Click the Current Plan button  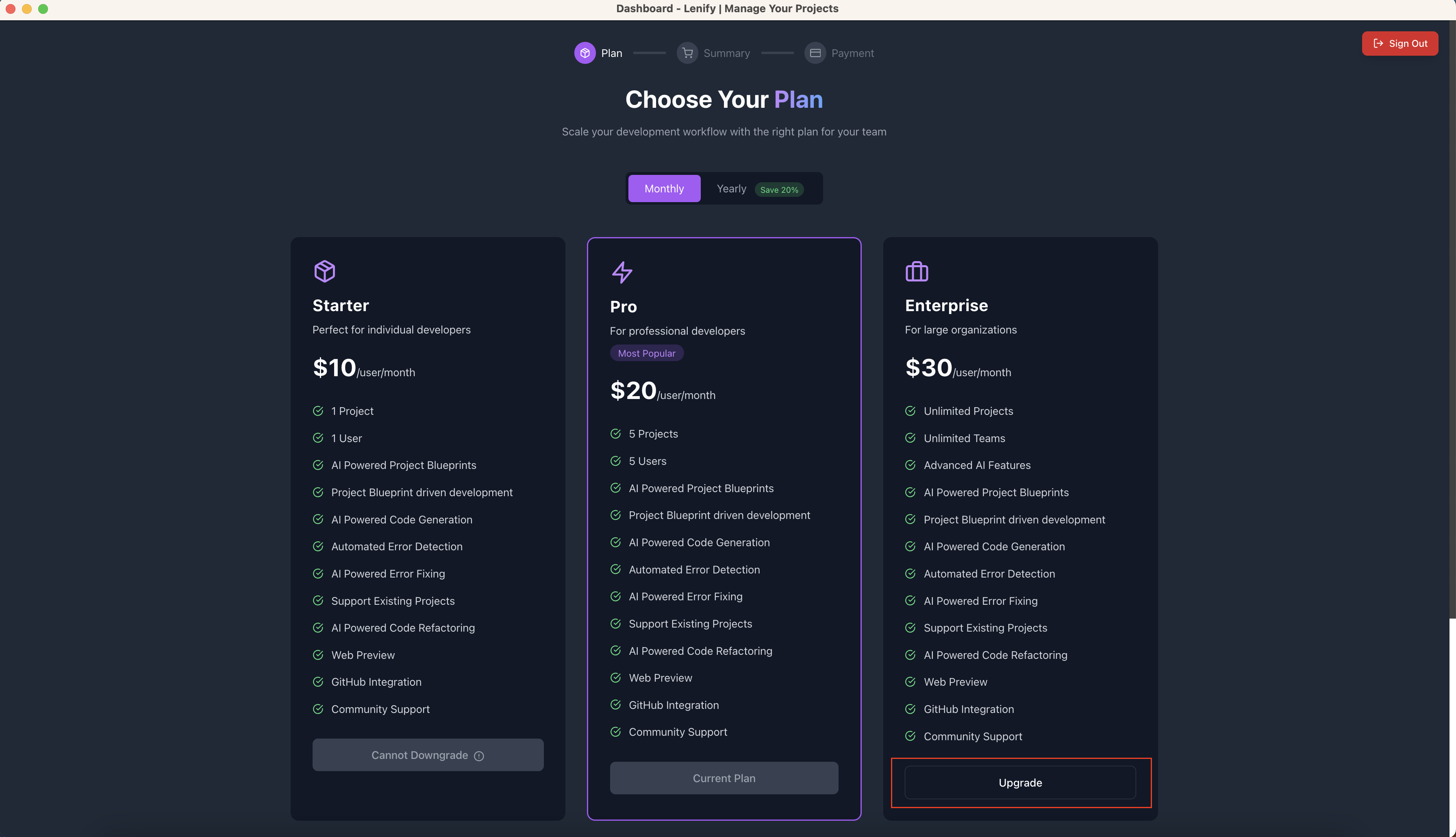point(724,778)
